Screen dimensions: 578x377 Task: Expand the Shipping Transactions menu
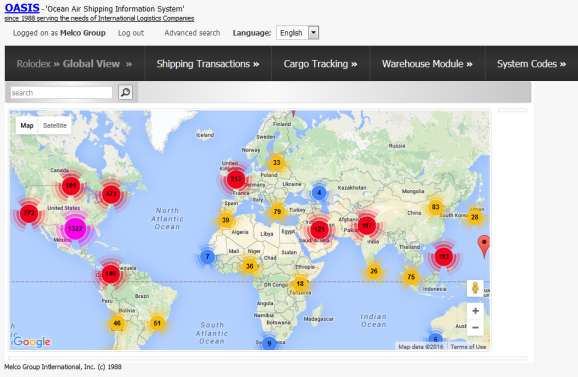(x=208, y=64)
